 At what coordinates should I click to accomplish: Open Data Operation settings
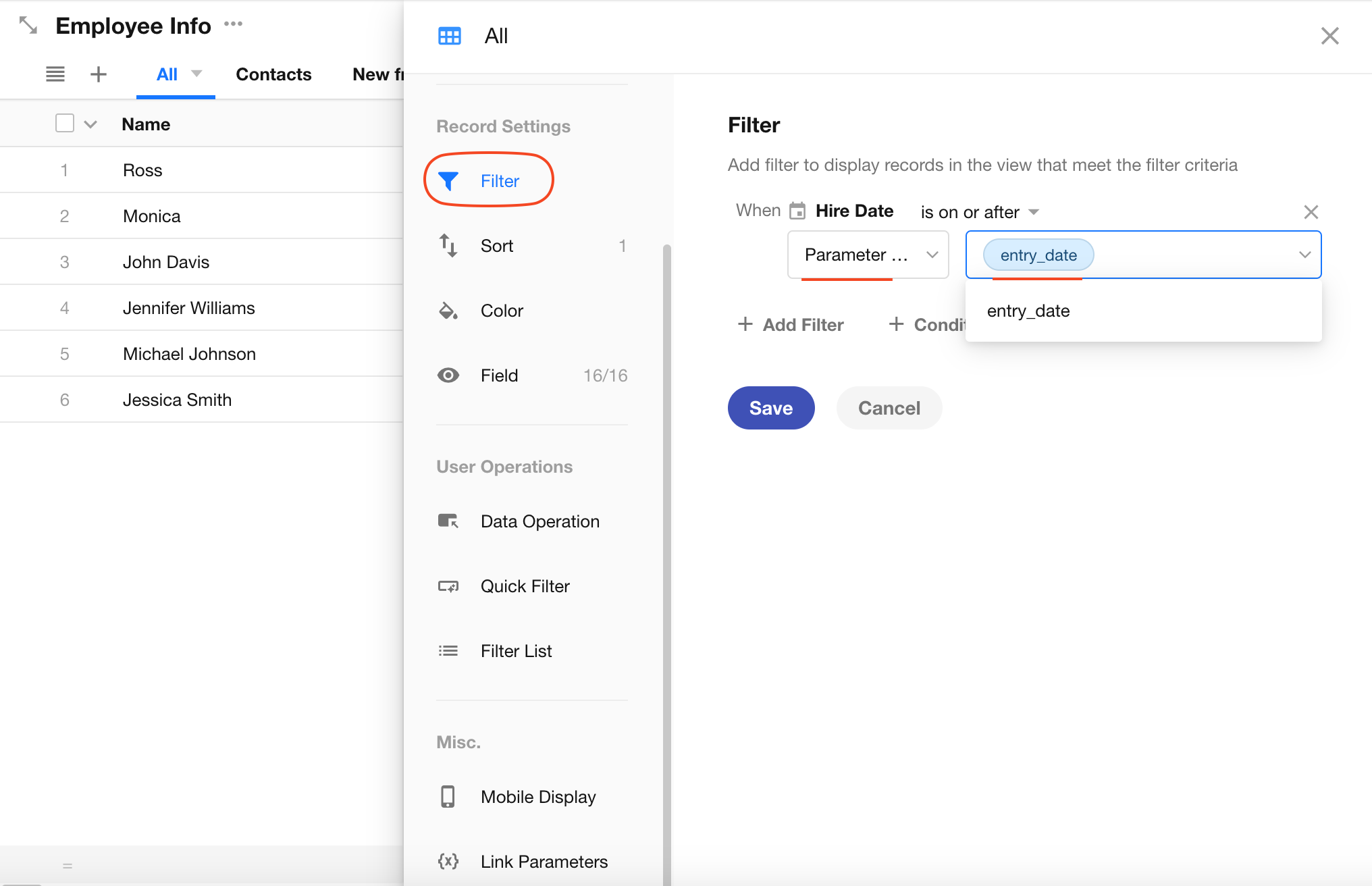(539, 521)
